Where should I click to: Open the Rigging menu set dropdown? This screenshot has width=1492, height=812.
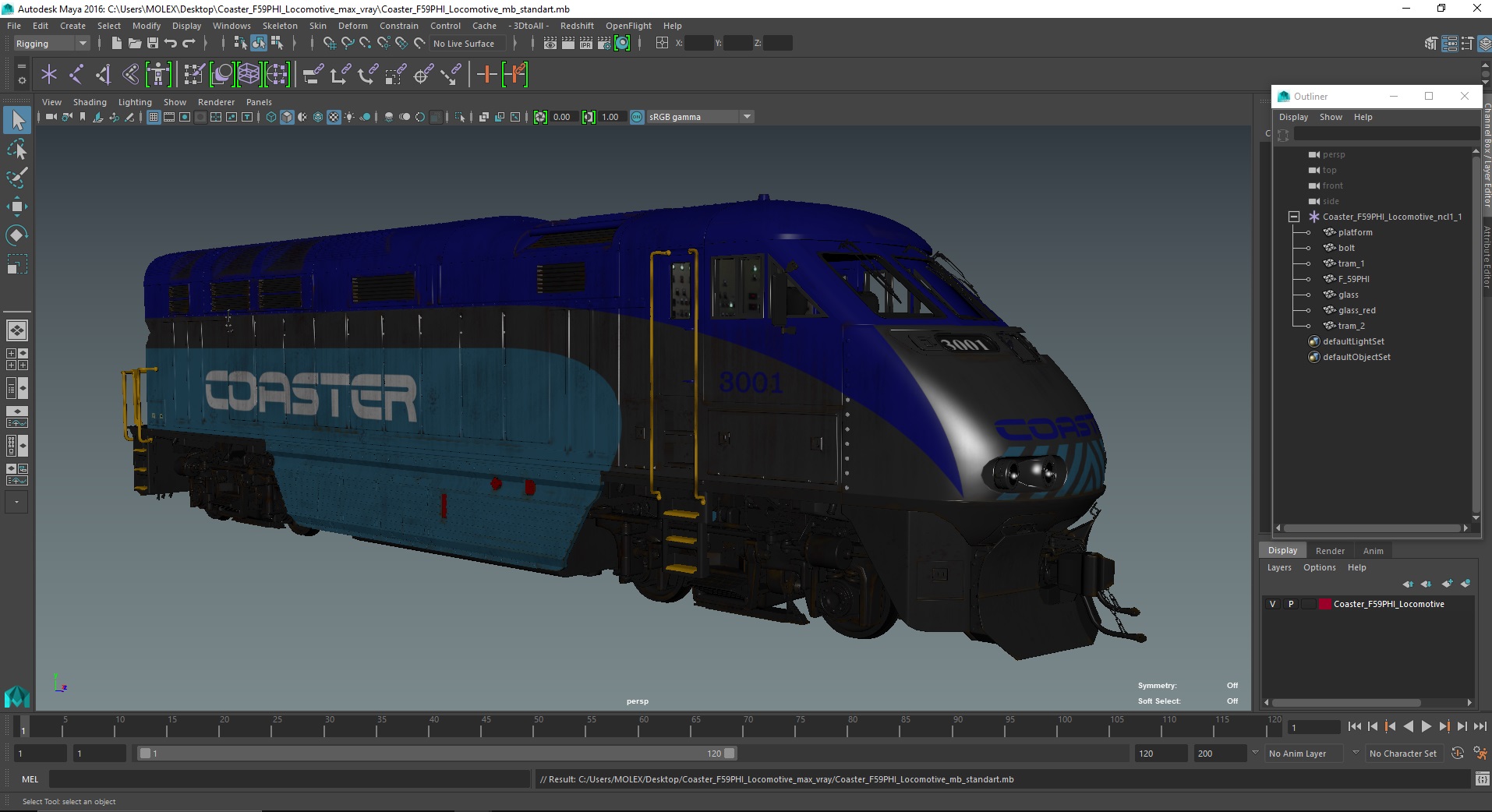[51, 44]
